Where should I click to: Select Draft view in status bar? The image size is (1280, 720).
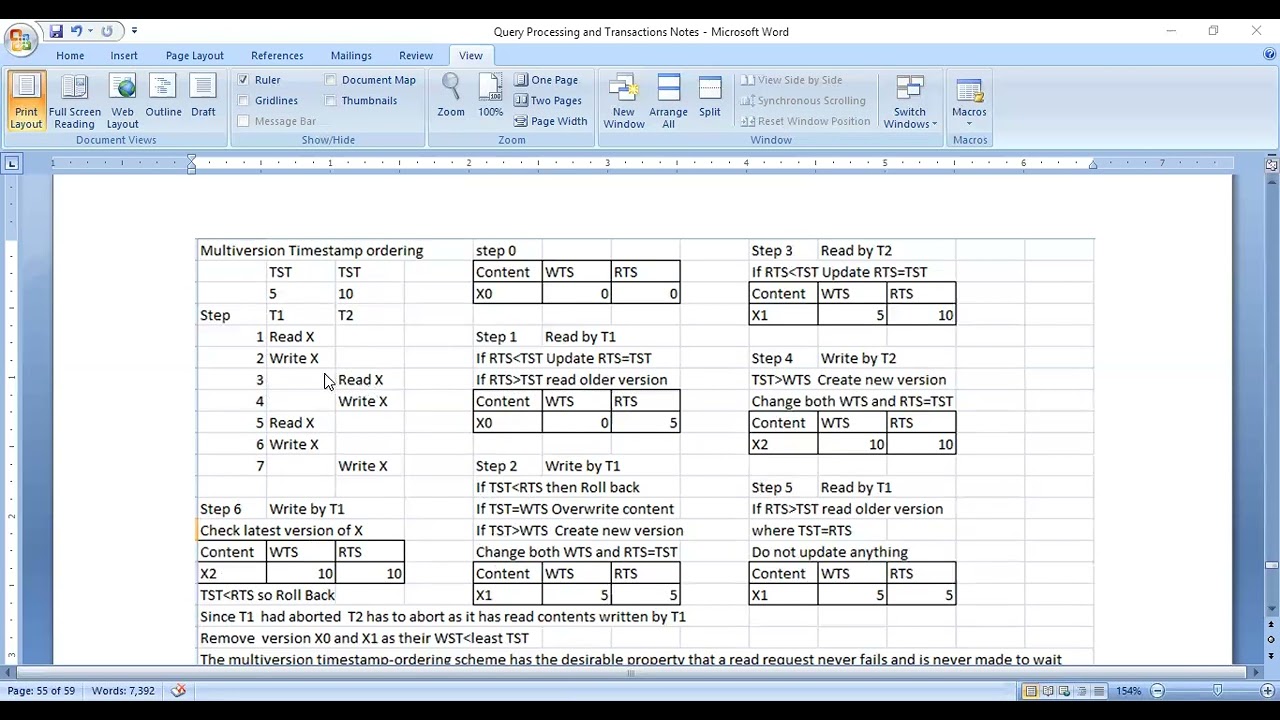pos(1099,691)
